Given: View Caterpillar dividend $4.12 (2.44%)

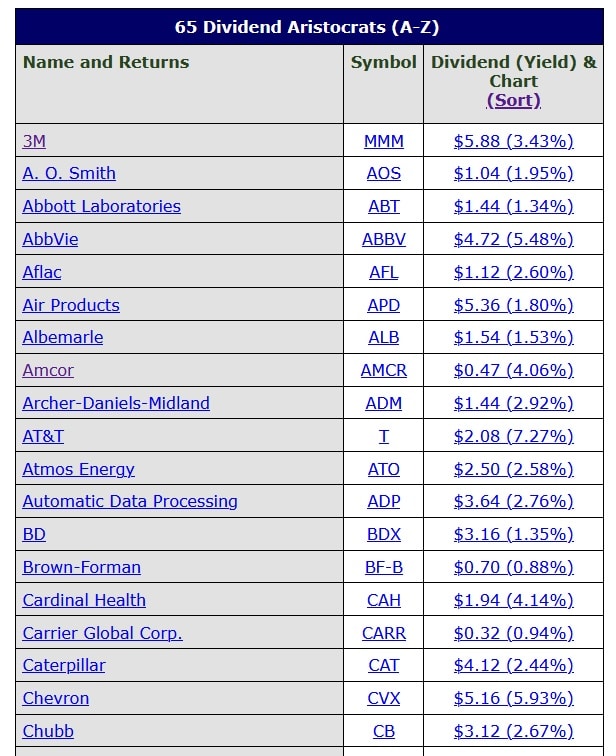Looking at the screenshot, I should (x=513, y=665).
